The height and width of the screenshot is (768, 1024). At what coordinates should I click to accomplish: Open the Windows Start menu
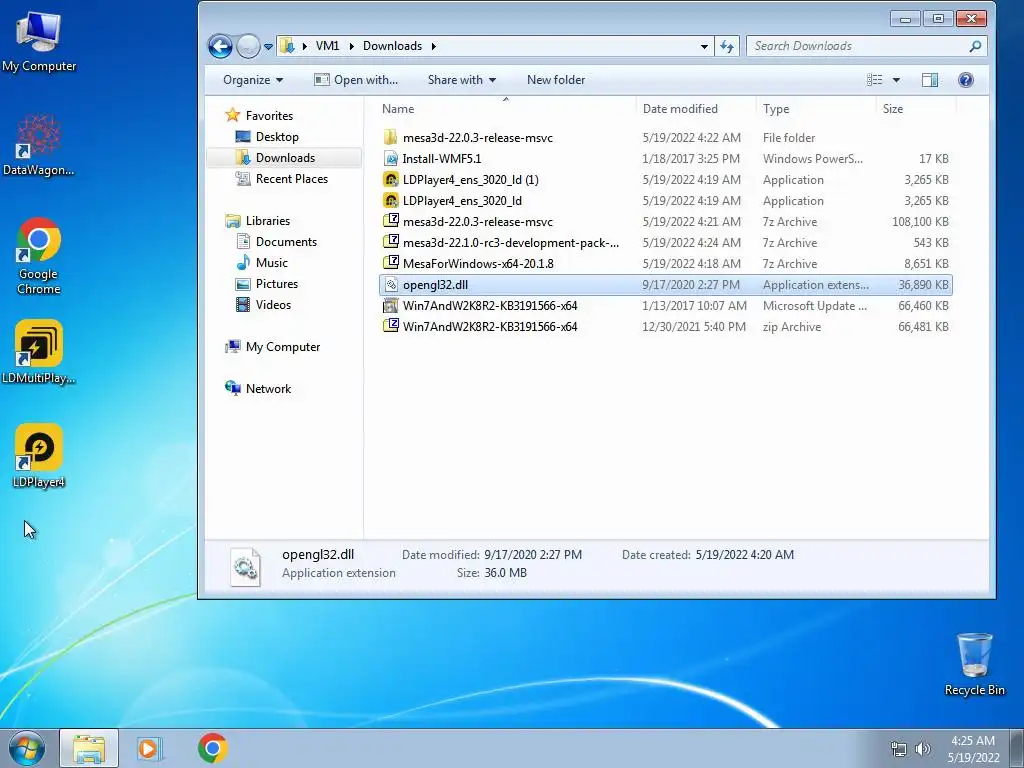pos(27,748)
